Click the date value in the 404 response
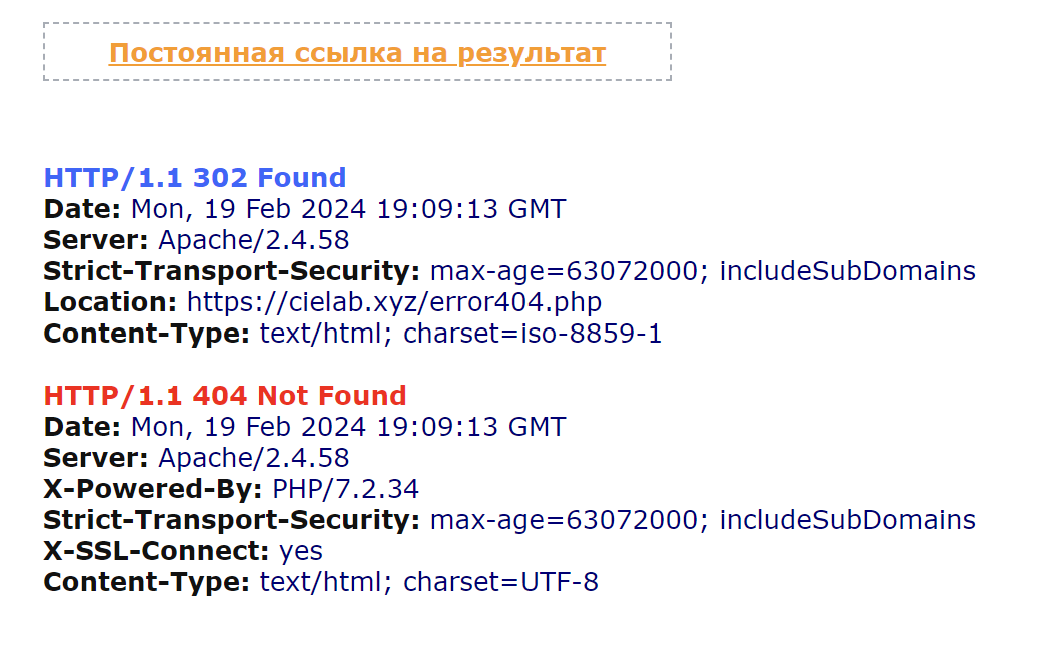 pyautogui.click(x=348, y=427)
